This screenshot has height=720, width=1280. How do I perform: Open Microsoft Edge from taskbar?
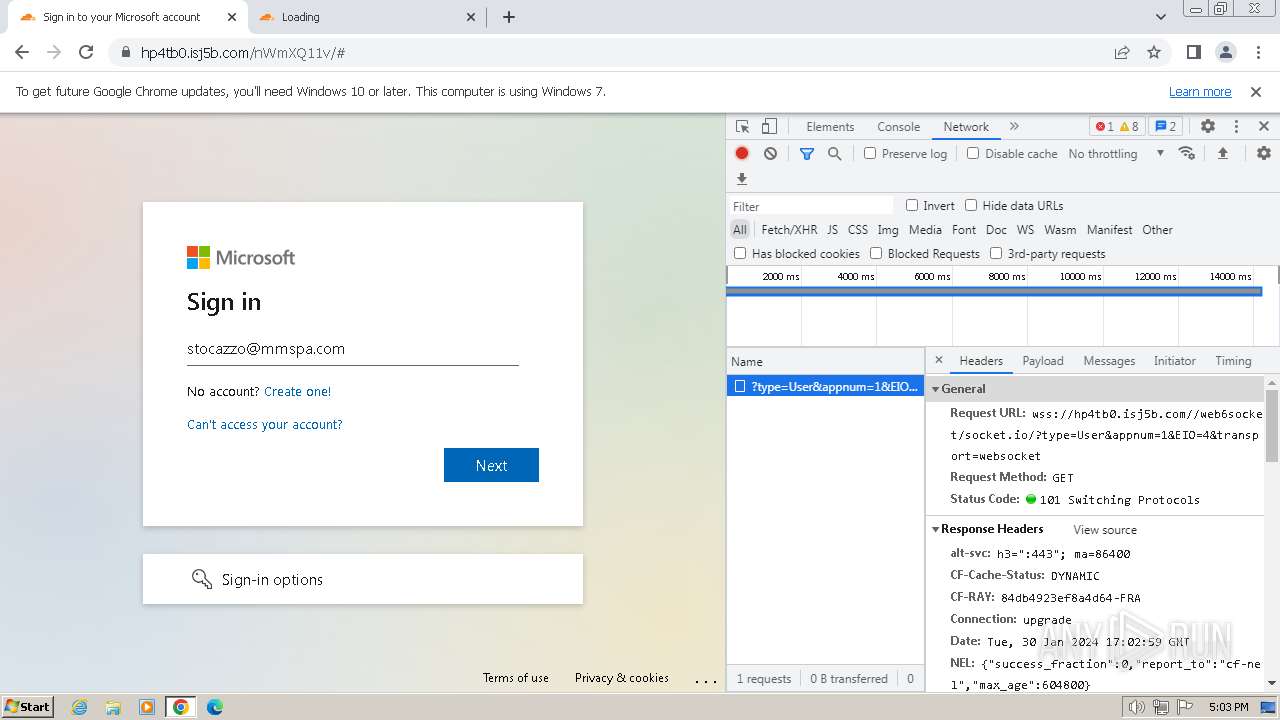[215, 707]
